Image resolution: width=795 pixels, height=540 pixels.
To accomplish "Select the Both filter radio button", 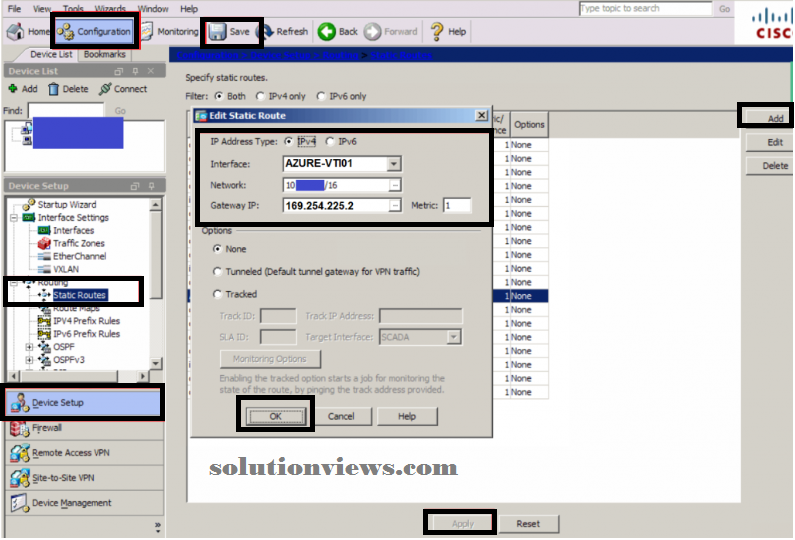I will point(219,96).
